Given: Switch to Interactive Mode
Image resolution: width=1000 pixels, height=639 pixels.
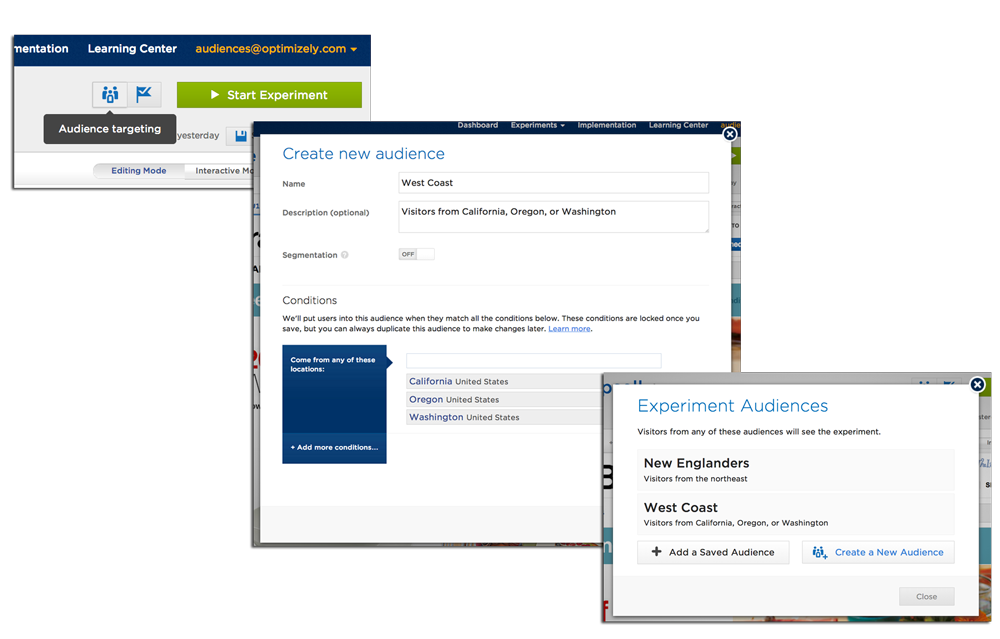Looking at the screenshot, I should coord(224,171).
